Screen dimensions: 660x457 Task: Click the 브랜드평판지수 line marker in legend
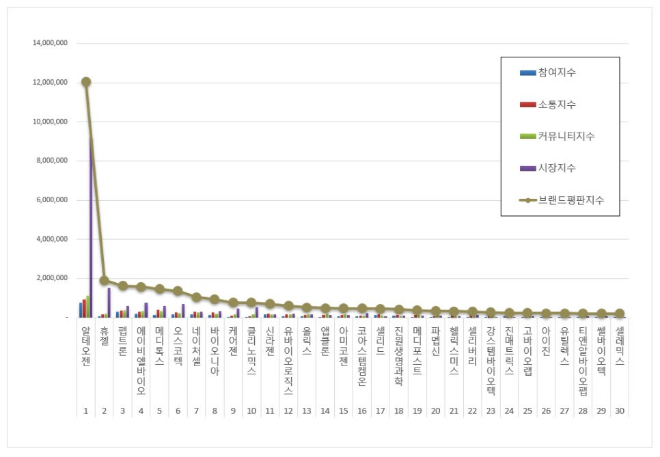pos(527,200)
